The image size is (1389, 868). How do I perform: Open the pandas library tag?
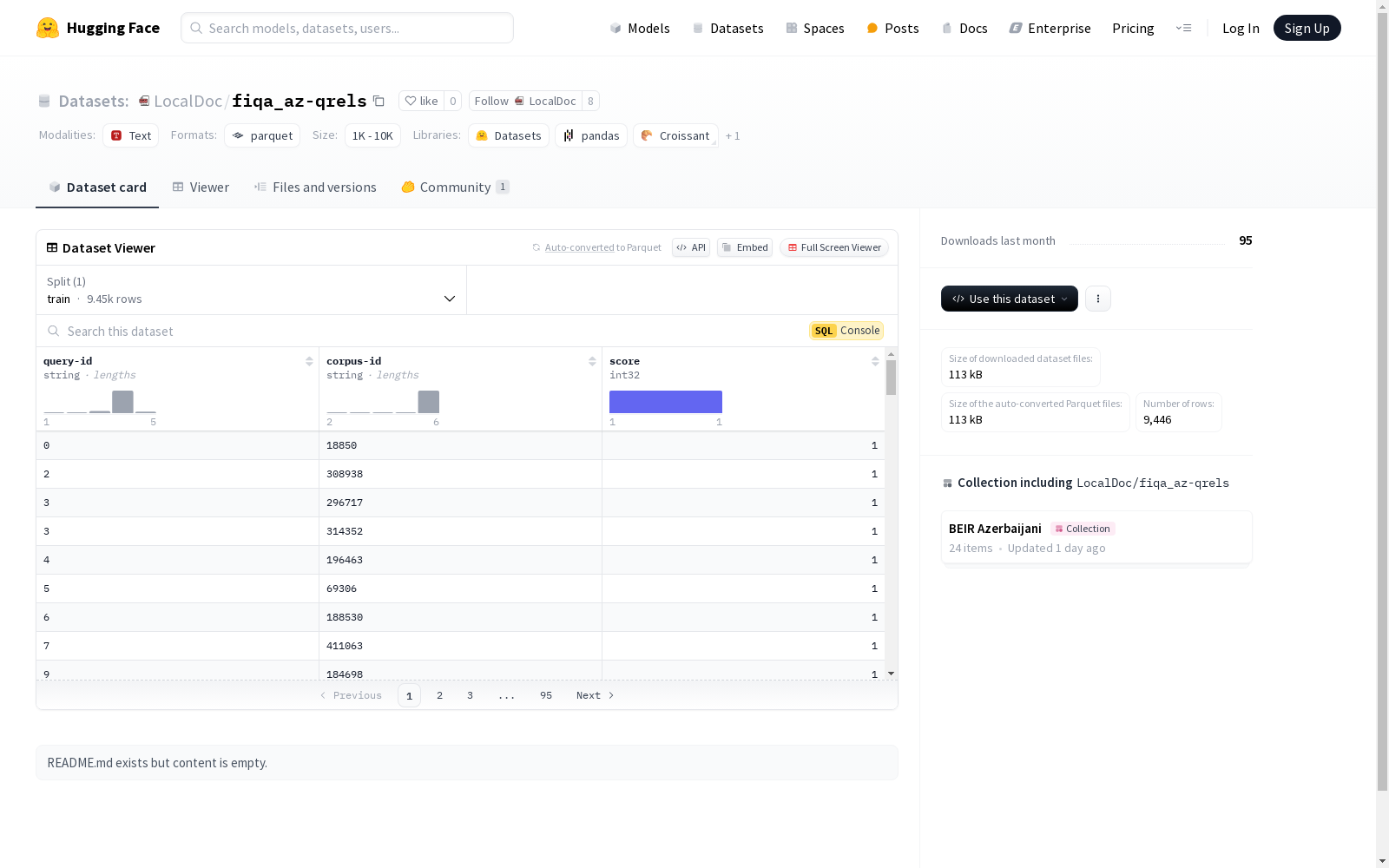591,135
